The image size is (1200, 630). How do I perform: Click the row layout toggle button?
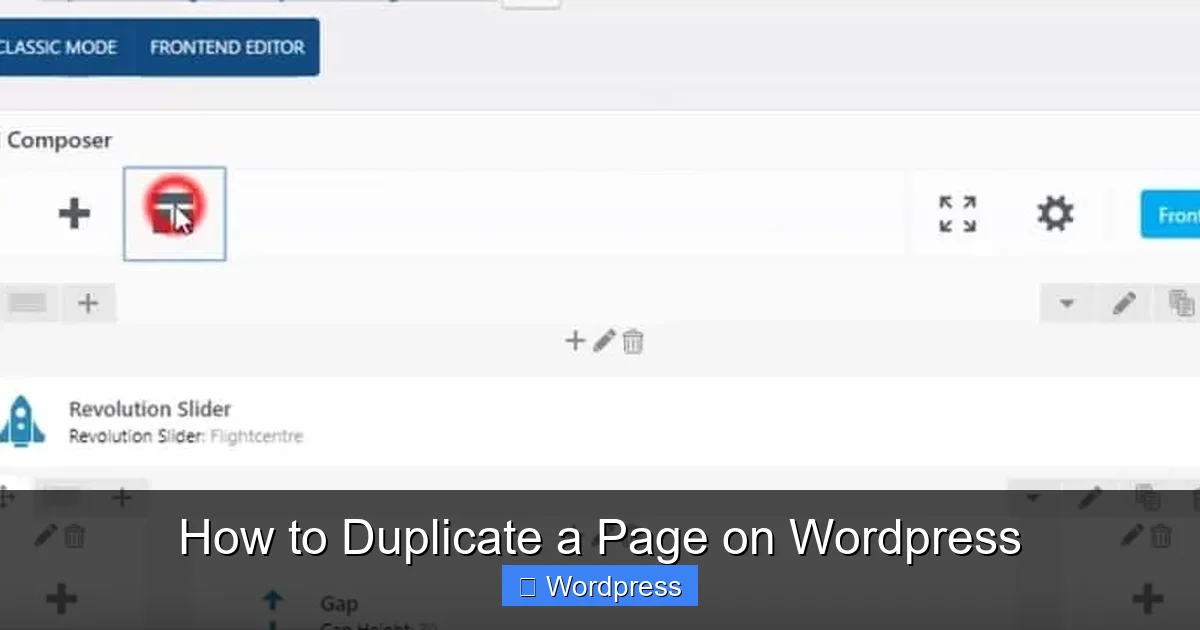tap(27, 303)
